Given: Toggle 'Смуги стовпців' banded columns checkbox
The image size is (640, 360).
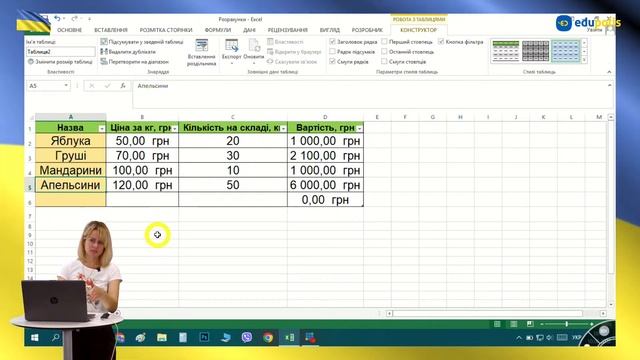Looking at the screenshot, I should 384,61.
